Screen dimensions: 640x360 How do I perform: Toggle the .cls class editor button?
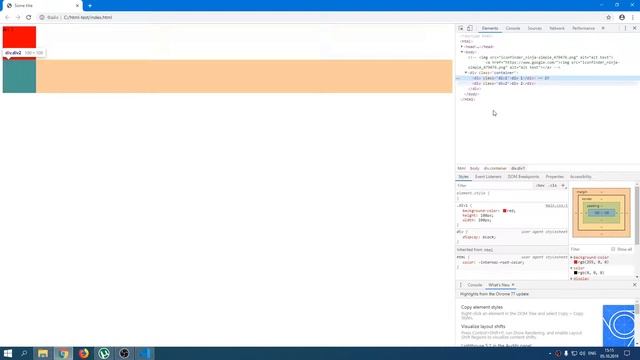(553, 186)
